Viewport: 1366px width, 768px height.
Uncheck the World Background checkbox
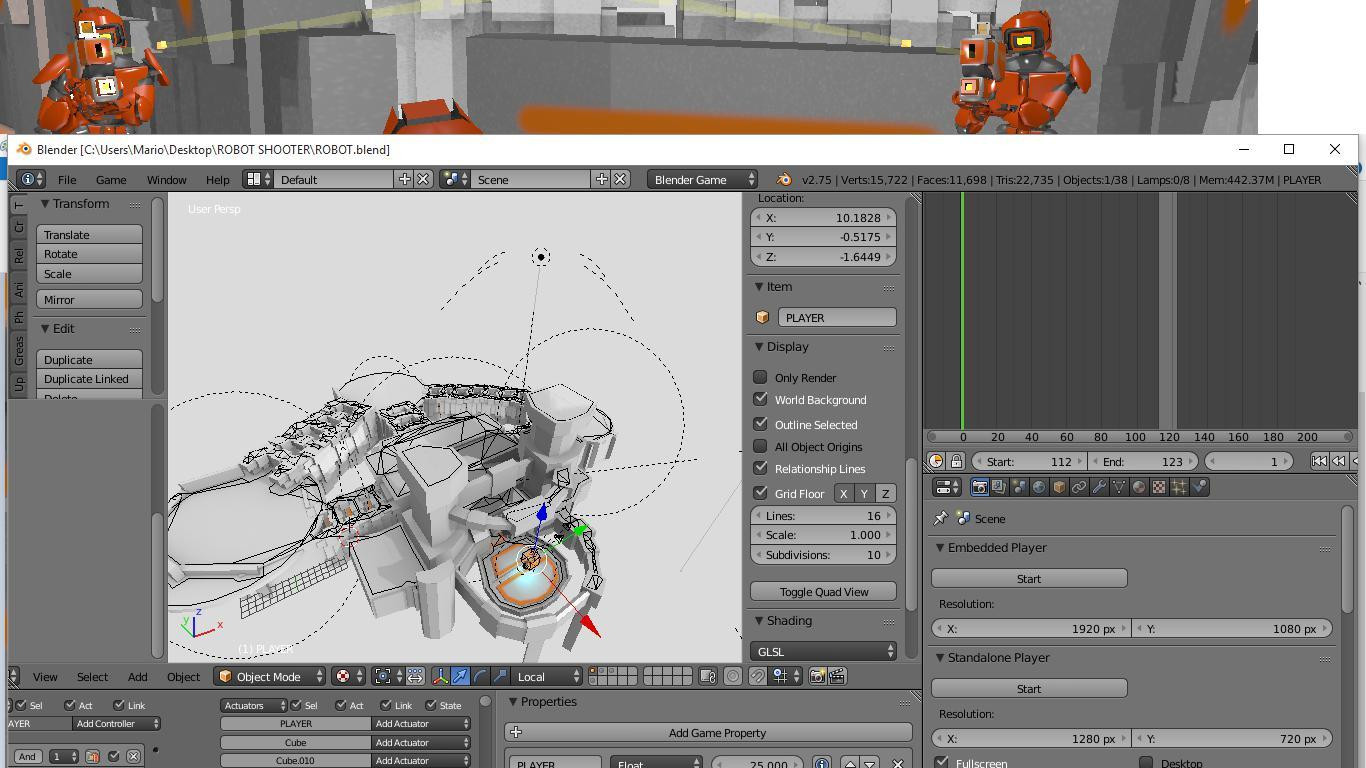pyautogui.click(x=760, y=399)
